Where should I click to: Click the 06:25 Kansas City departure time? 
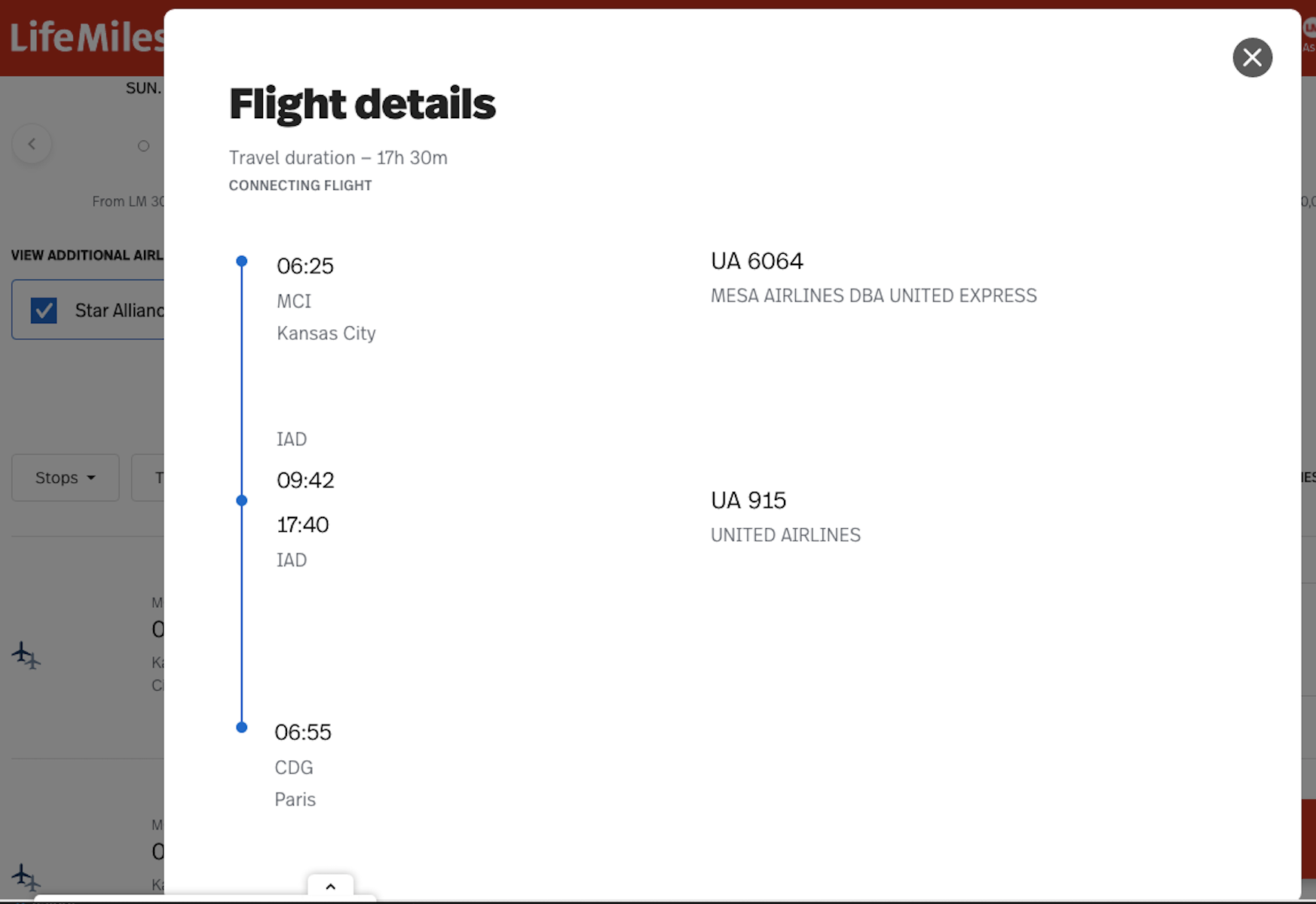pos(305,266)
